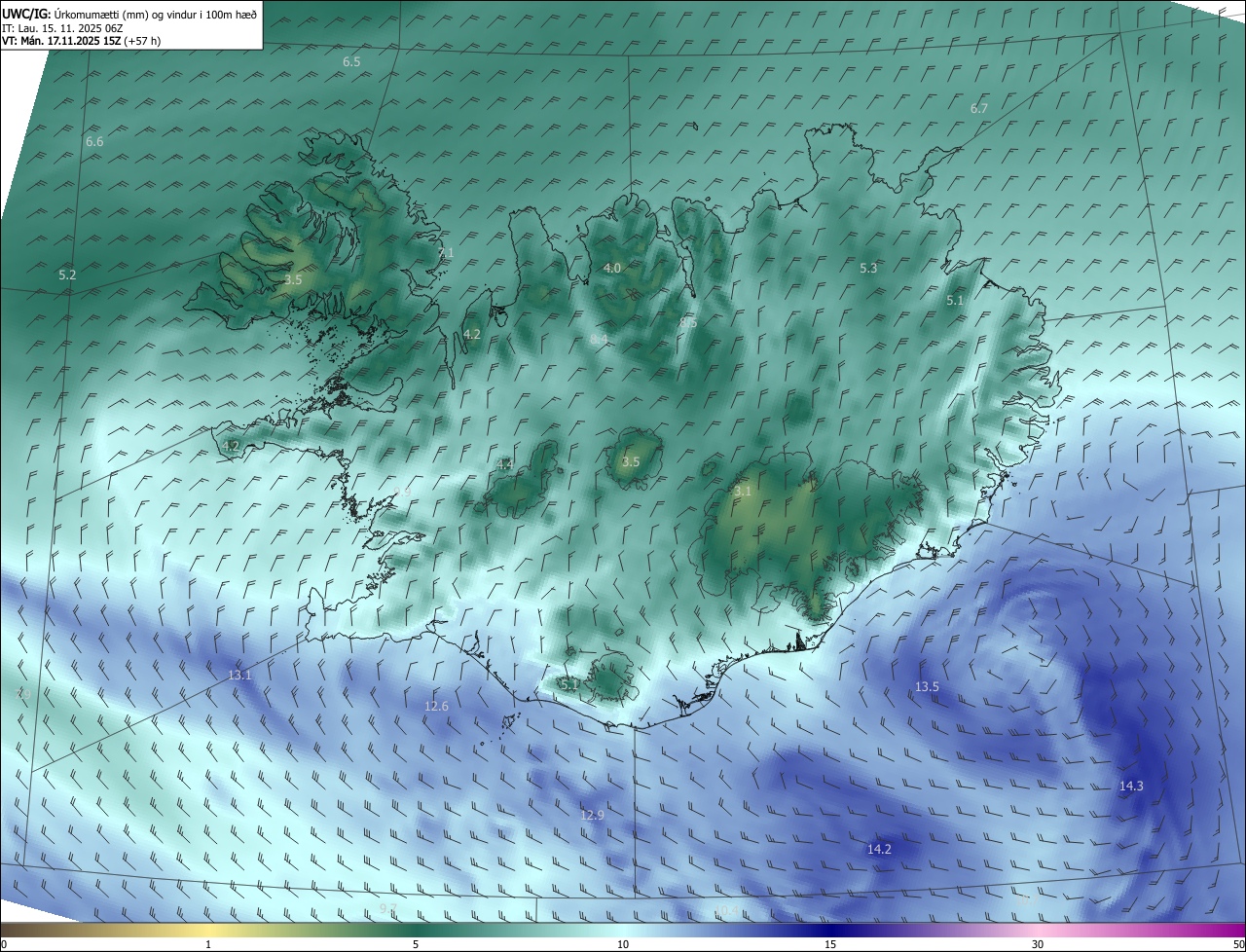This screenshot has width=1246, height=952.
Task: Click the 4.4 value label in west Iceland
Action: [504, 464]
